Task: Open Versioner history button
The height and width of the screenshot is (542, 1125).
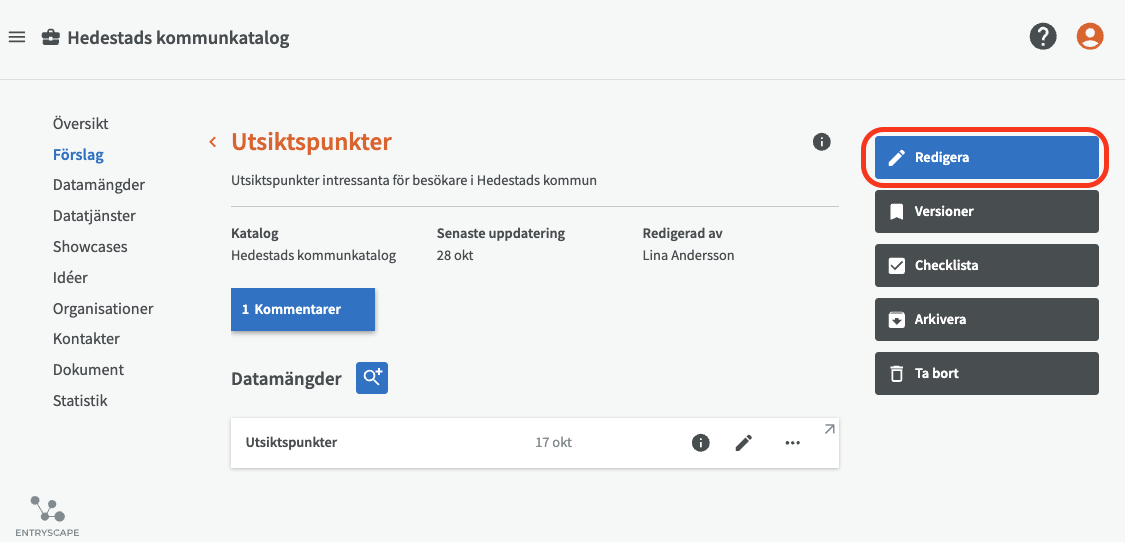Action: (986, 212)
